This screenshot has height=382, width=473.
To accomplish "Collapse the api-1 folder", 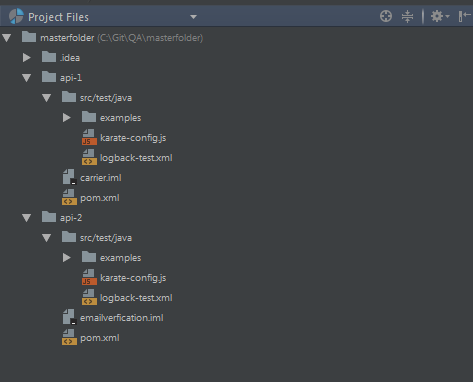I will pos(27,78).
